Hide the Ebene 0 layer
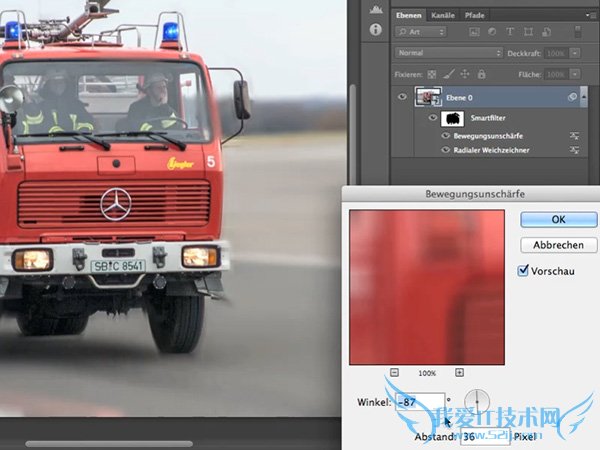This screenshot has height=450, width=600. click(402, 97)
